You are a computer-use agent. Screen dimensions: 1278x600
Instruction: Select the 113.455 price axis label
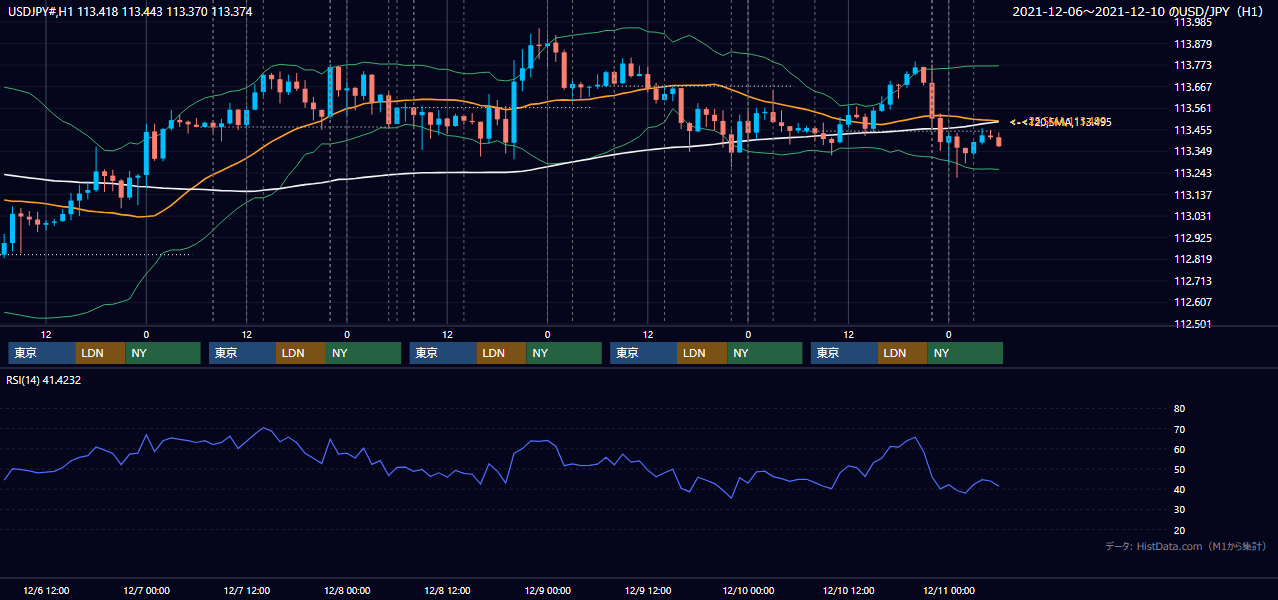(1193, 130)
